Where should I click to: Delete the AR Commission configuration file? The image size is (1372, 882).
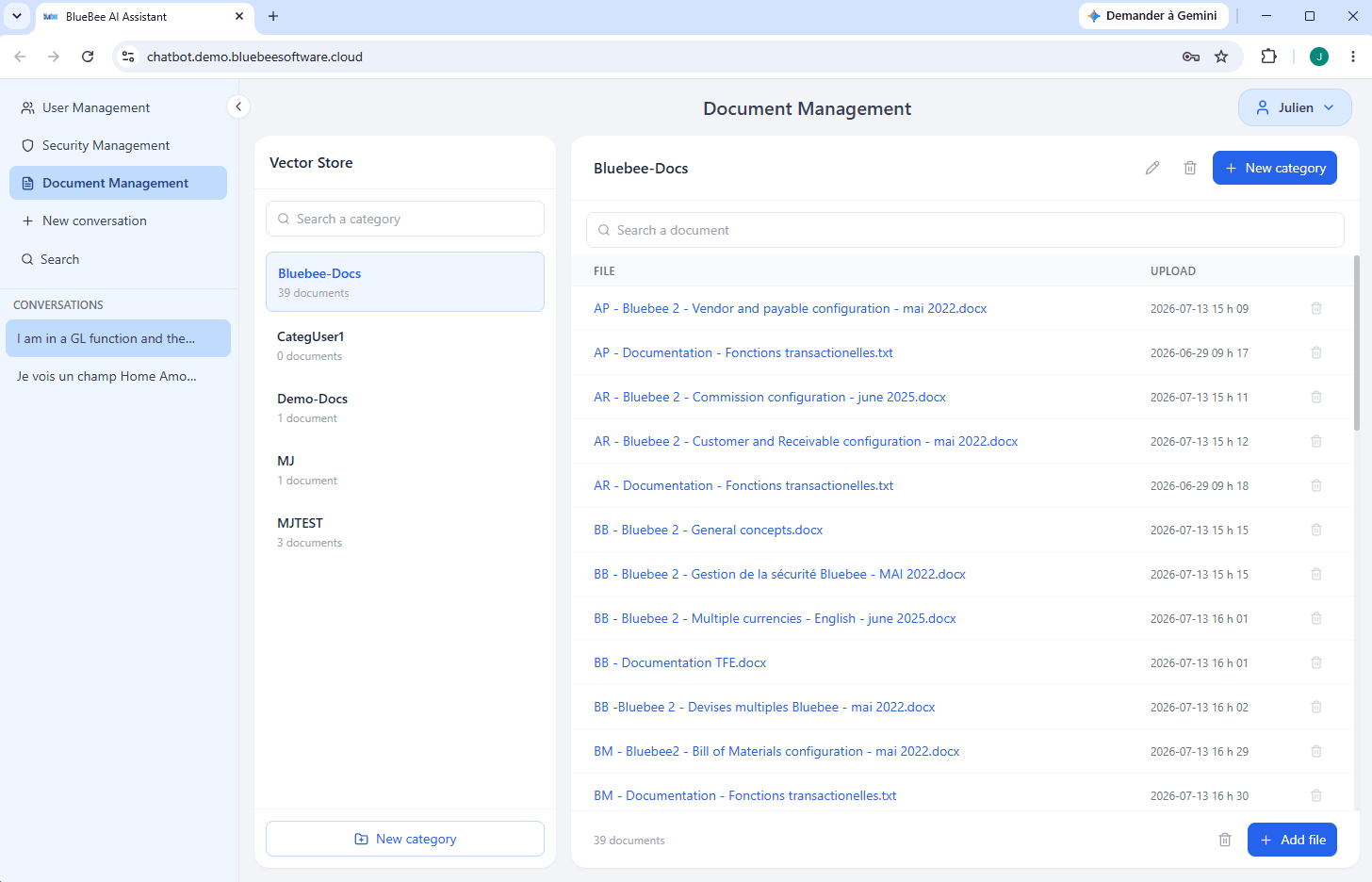(1316, 397)
